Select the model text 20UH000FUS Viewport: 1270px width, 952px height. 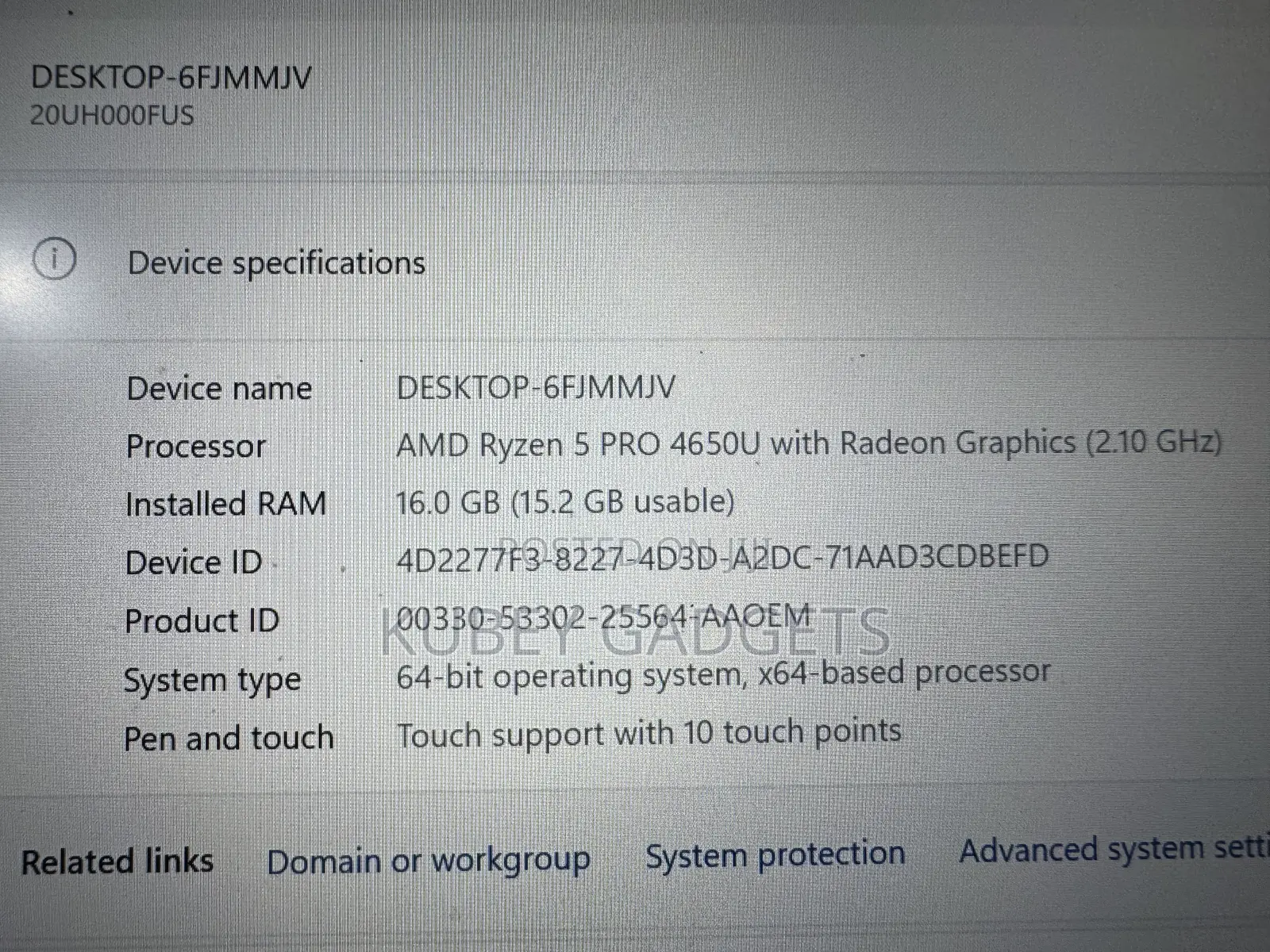coord(112,116)
